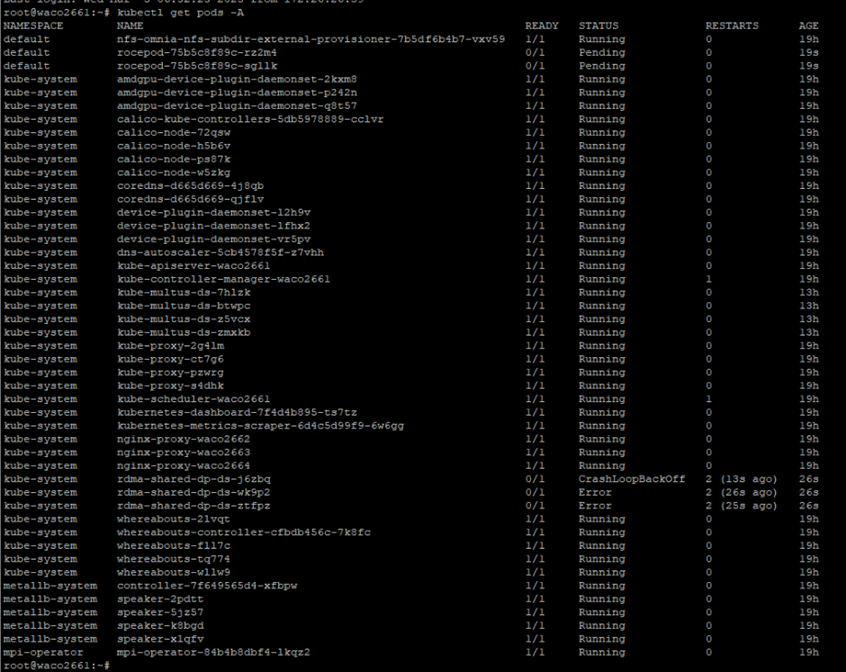Select calico-node-72qsw pod name
The height and width of the screenshot is (672, 846).
pos(174,132)
